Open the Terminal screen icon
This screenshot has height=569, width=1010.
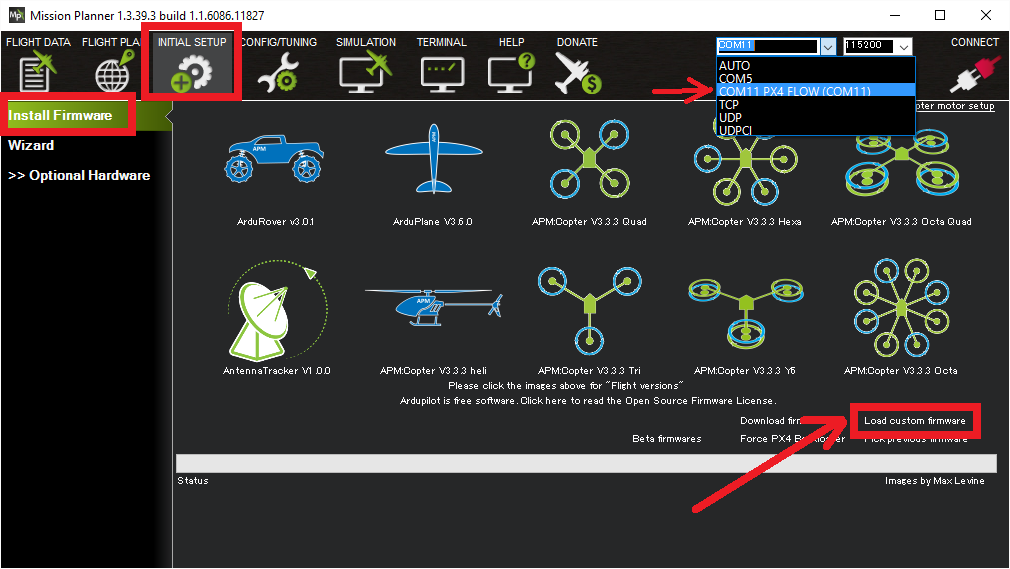[441, 74]
